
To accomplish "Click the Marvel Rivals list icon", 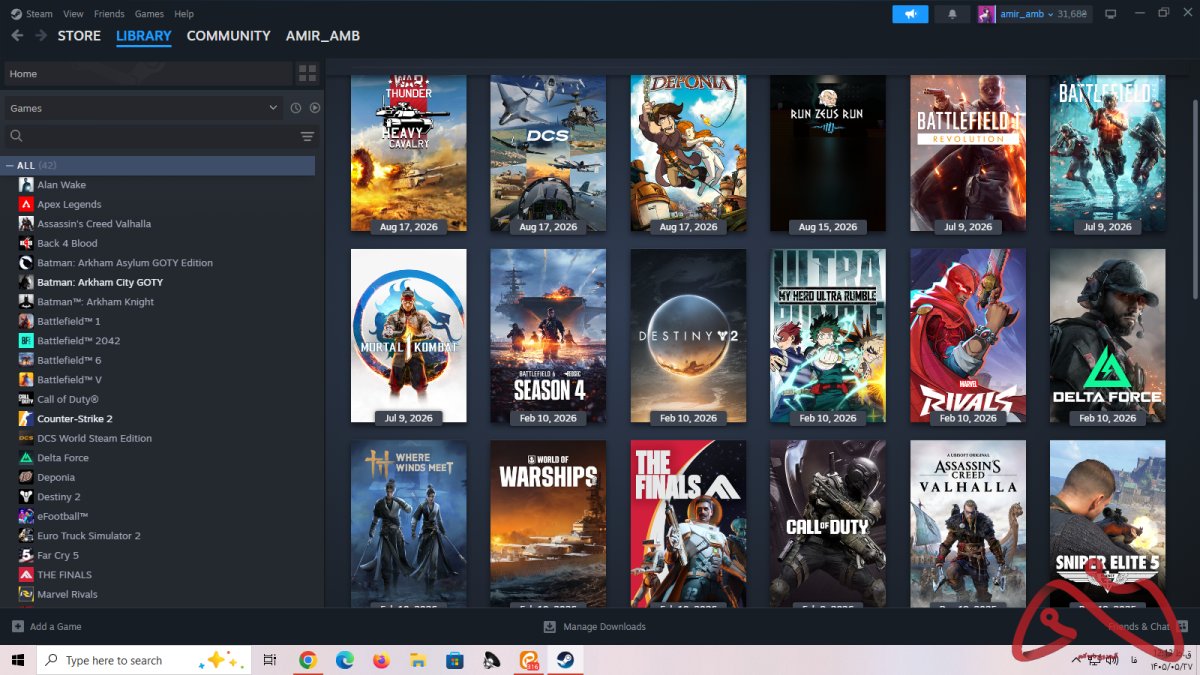I will pos(26,594).
